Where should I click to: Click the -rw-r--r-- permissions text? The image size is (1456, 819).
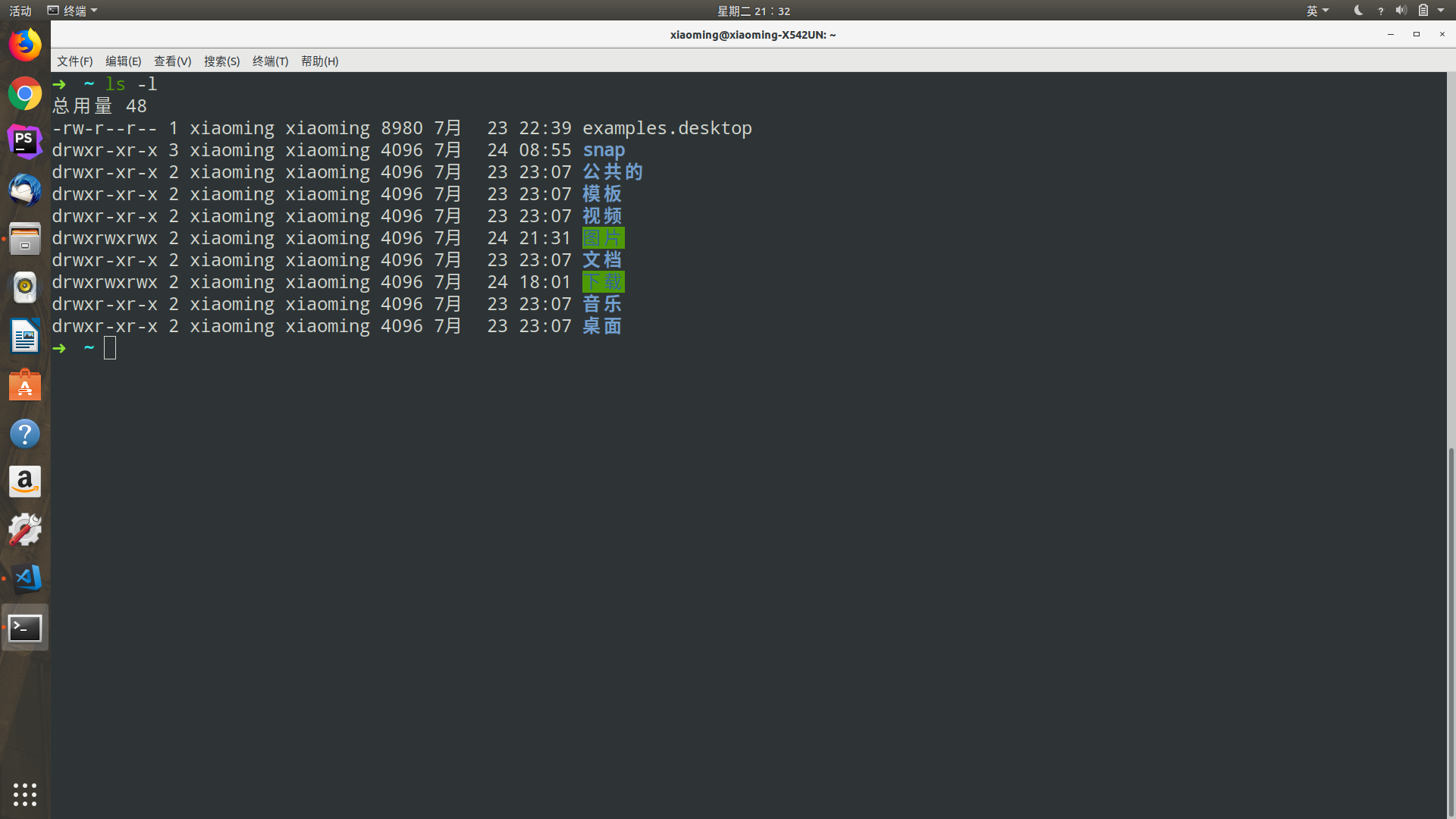click(x=105, y=128)
